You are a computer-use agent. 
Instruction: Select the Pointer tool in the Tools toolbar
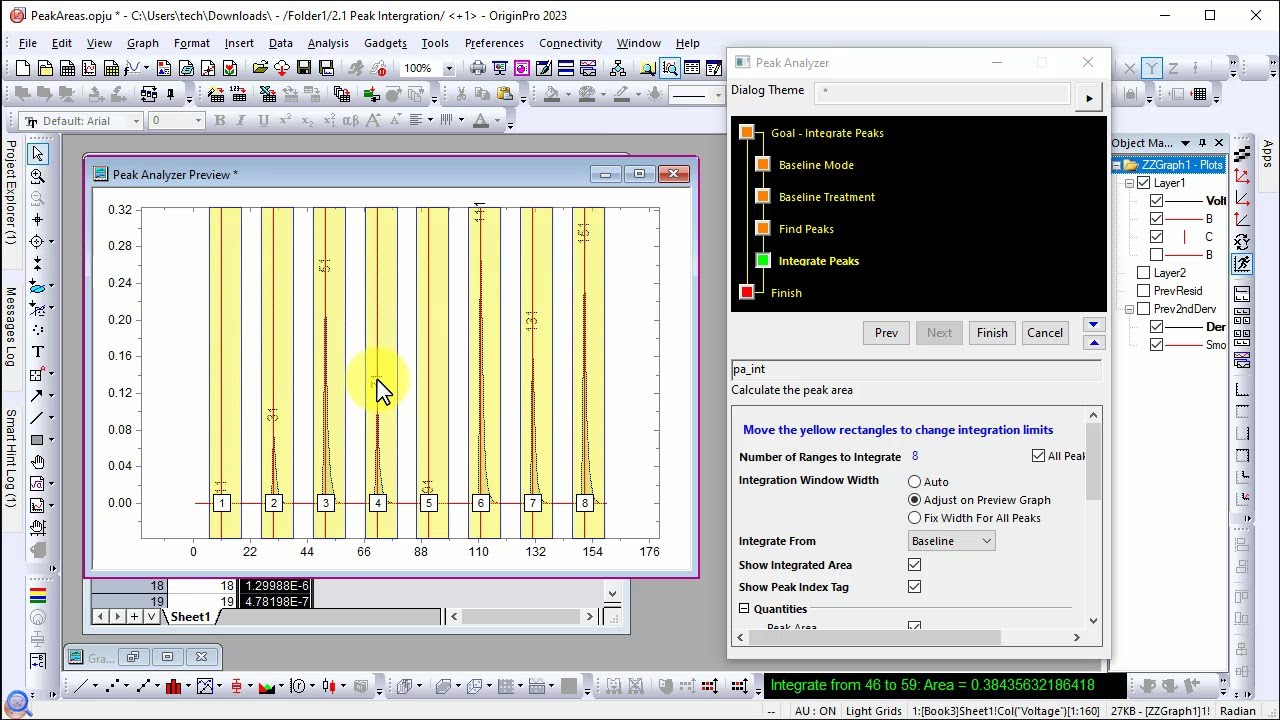[x=37, y=154]
